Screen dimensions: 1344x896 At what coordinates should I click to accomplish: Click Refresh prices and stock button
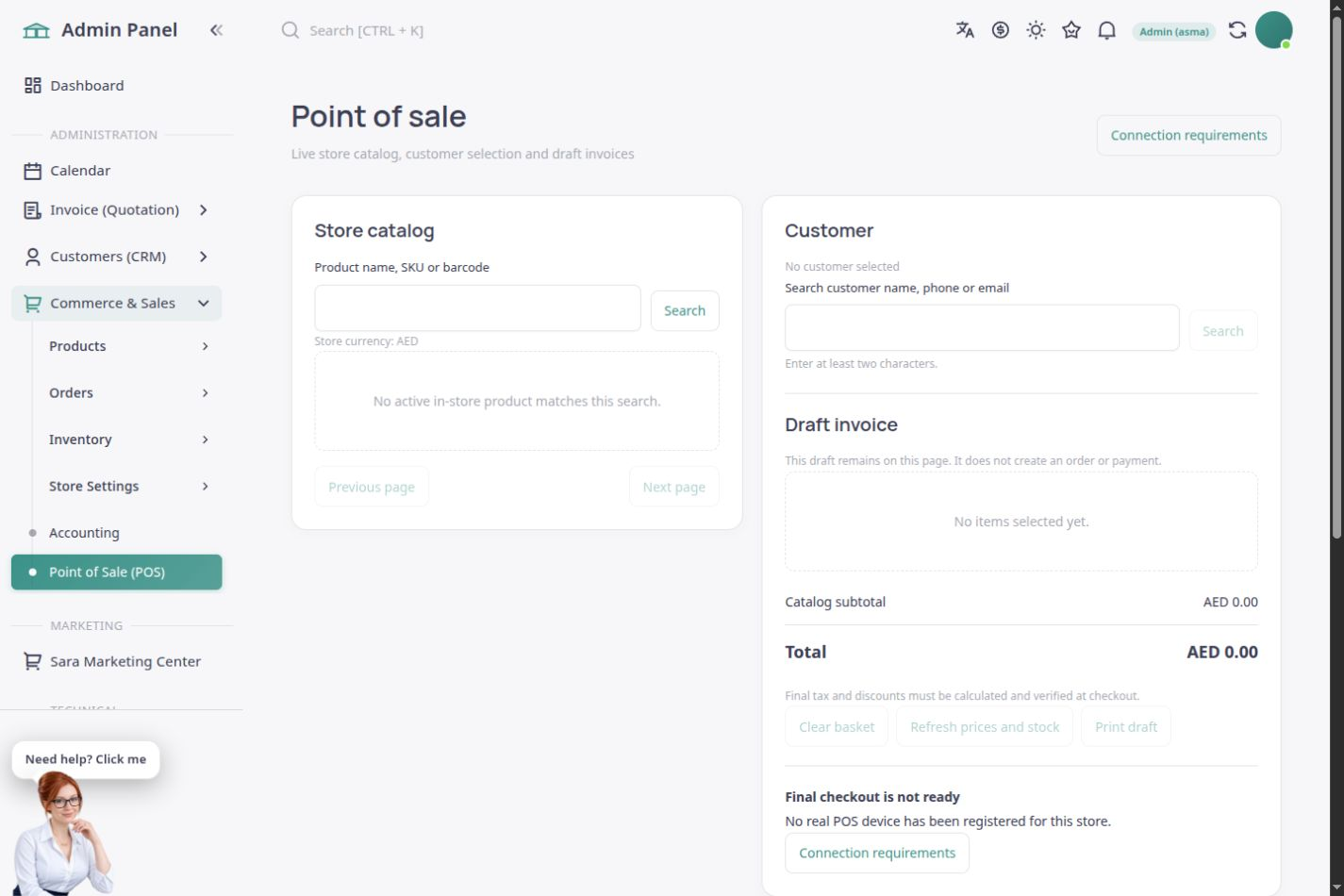(985, 727)
